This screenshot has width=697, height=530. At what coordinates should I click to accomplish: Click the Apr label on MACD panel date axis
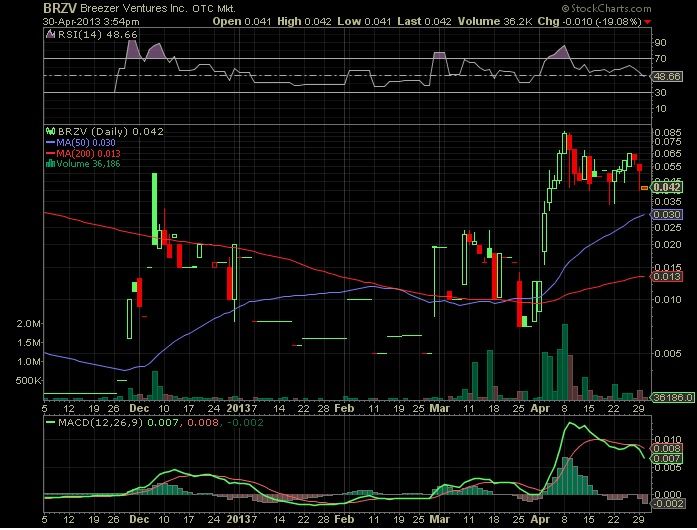click(x=540, y=519)
